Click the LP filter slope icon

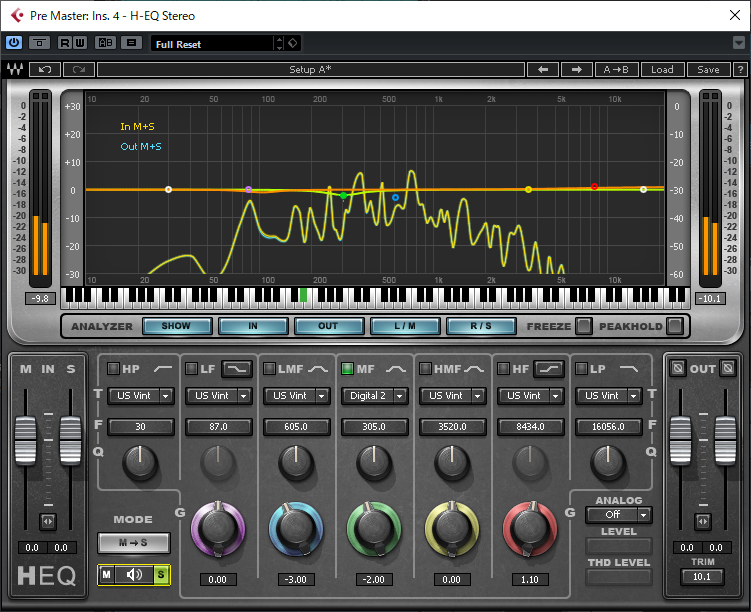click(629, 369)
